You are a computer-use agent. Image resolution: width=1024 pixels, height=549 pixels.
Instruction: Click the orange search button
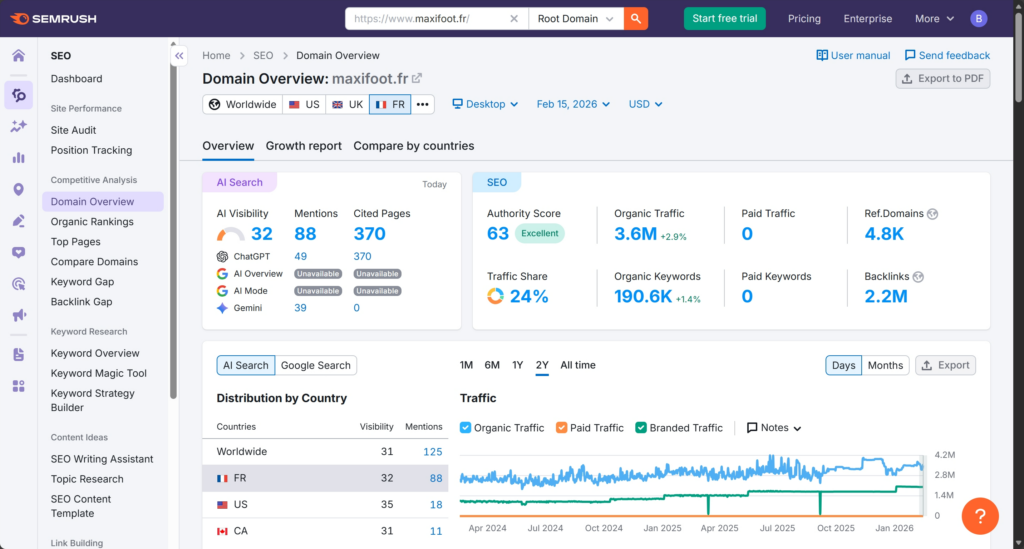pyautogui.click(x=636, y=18)
